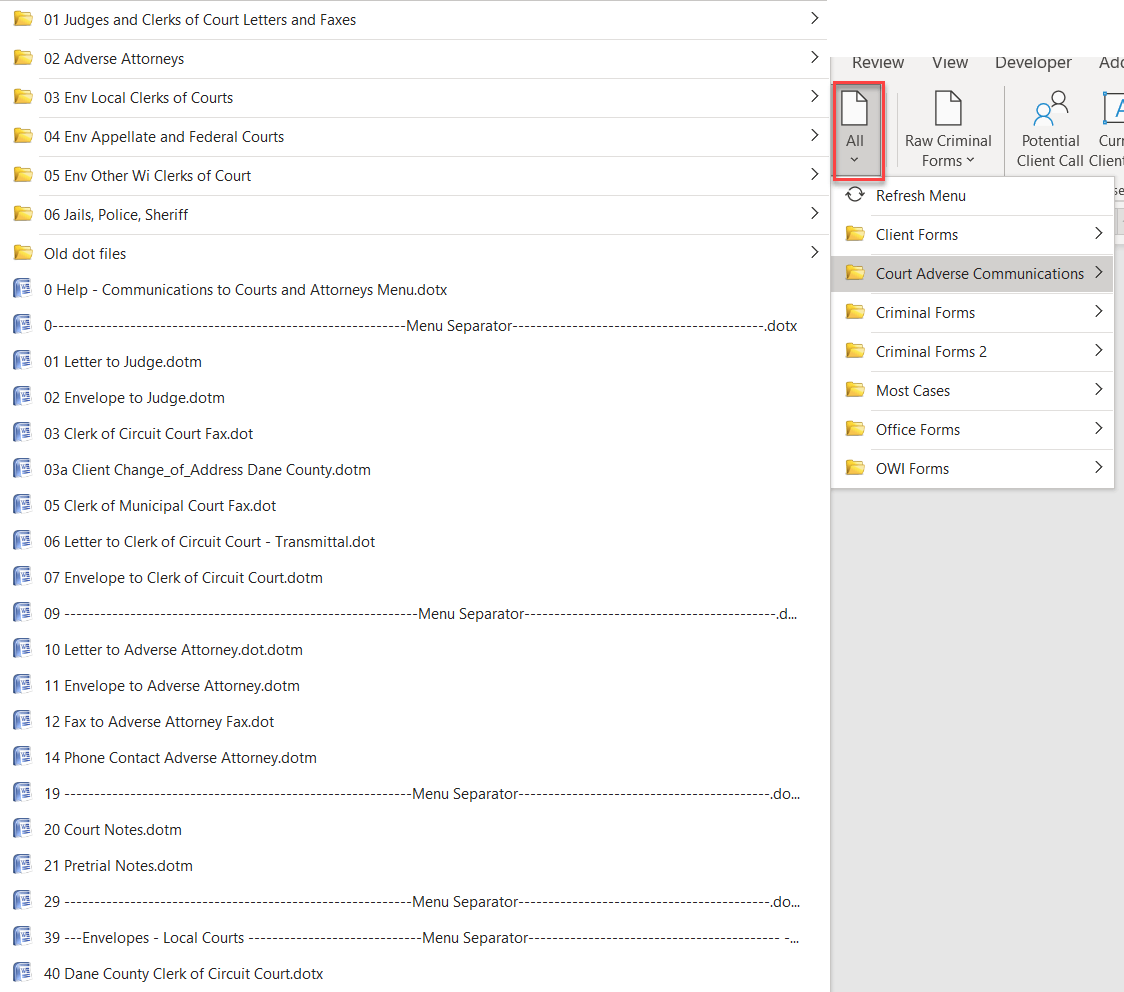Click the 01 Judges and Clerks folder icon
Image resolution: width=1124 pixels, height=992 pixels.
[x=24, y=19]
